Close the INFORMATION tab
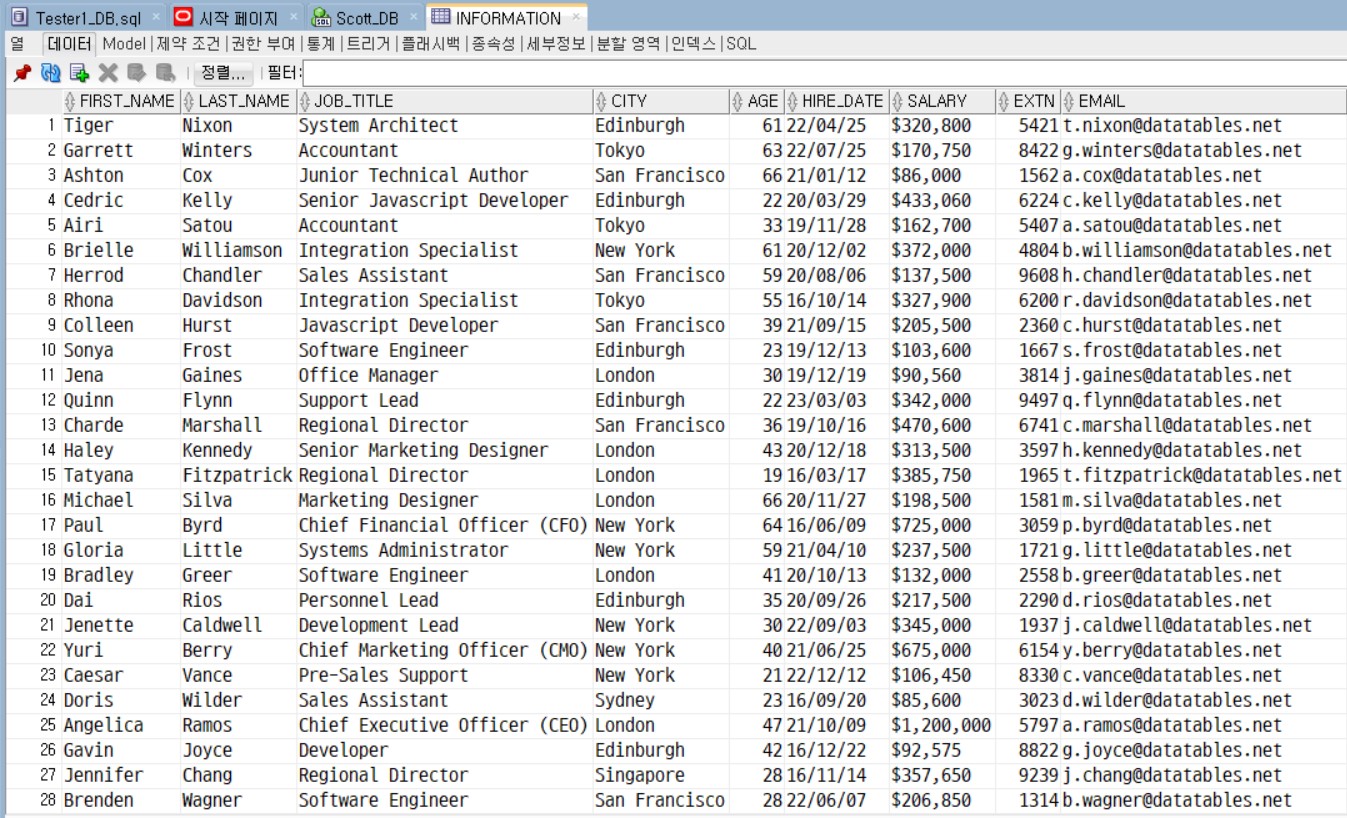Viewport: 1347px width, 818px height. click(575, 18)
